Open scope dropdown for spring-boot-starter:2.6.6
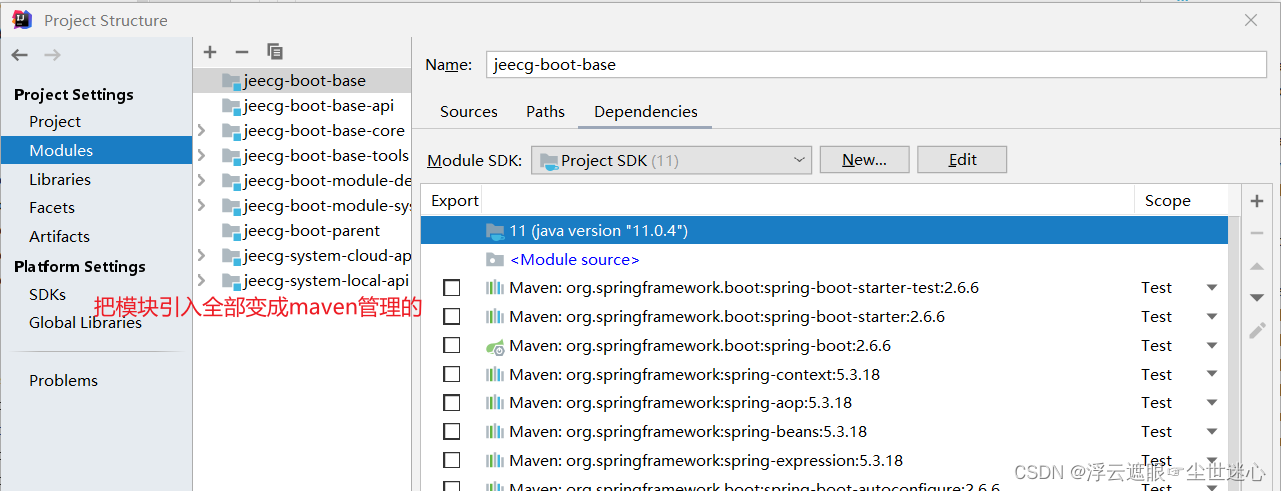 (x=1212, y=317)
